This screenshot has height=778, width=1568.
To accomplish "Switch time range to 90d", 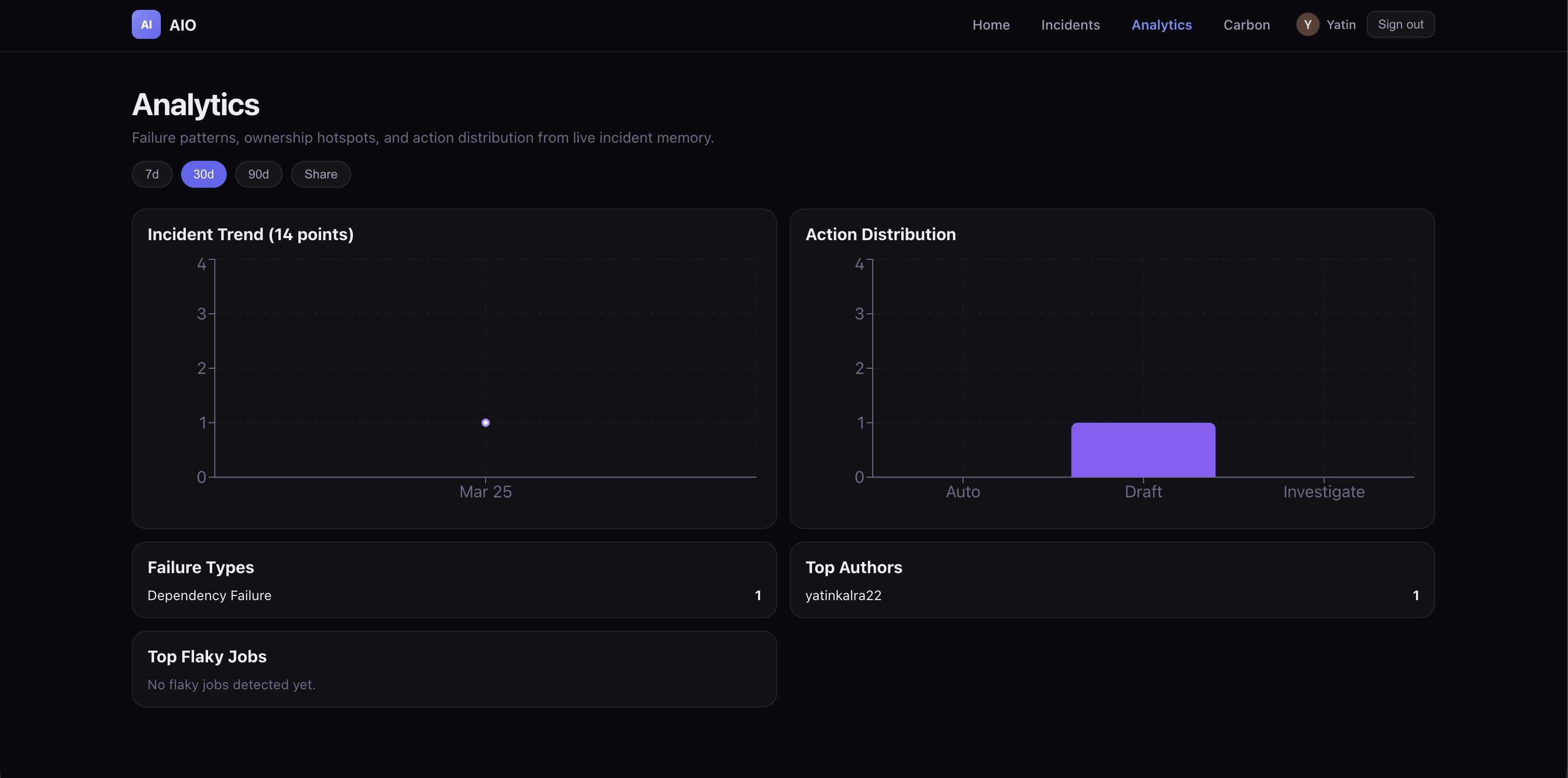I will 258,174.
